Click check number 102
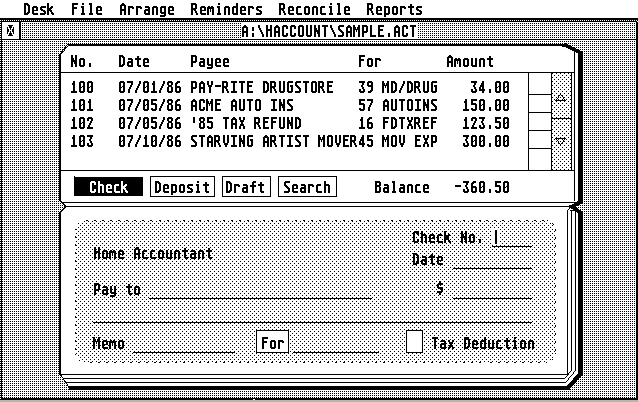This screenshot has height=402, width=638. coord(82,123)
